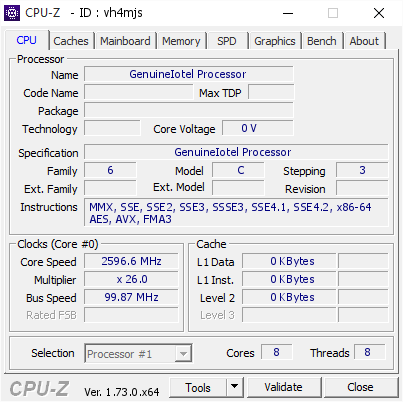Click the empty Package field
This screenshot has width=403, height=402.
pos(189,110)
